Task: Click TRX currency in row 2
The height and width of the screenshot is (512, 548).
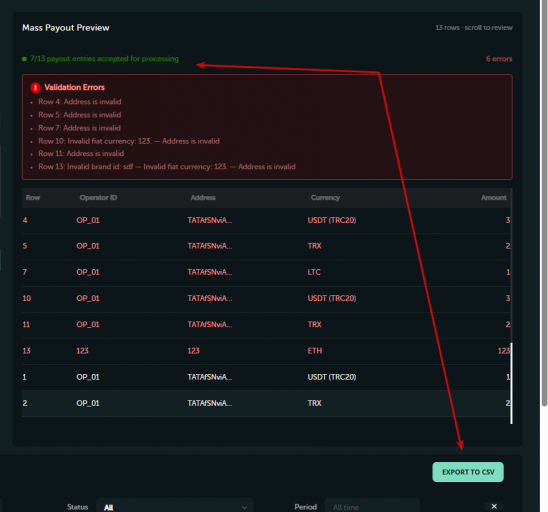Action: pos(314,403)
